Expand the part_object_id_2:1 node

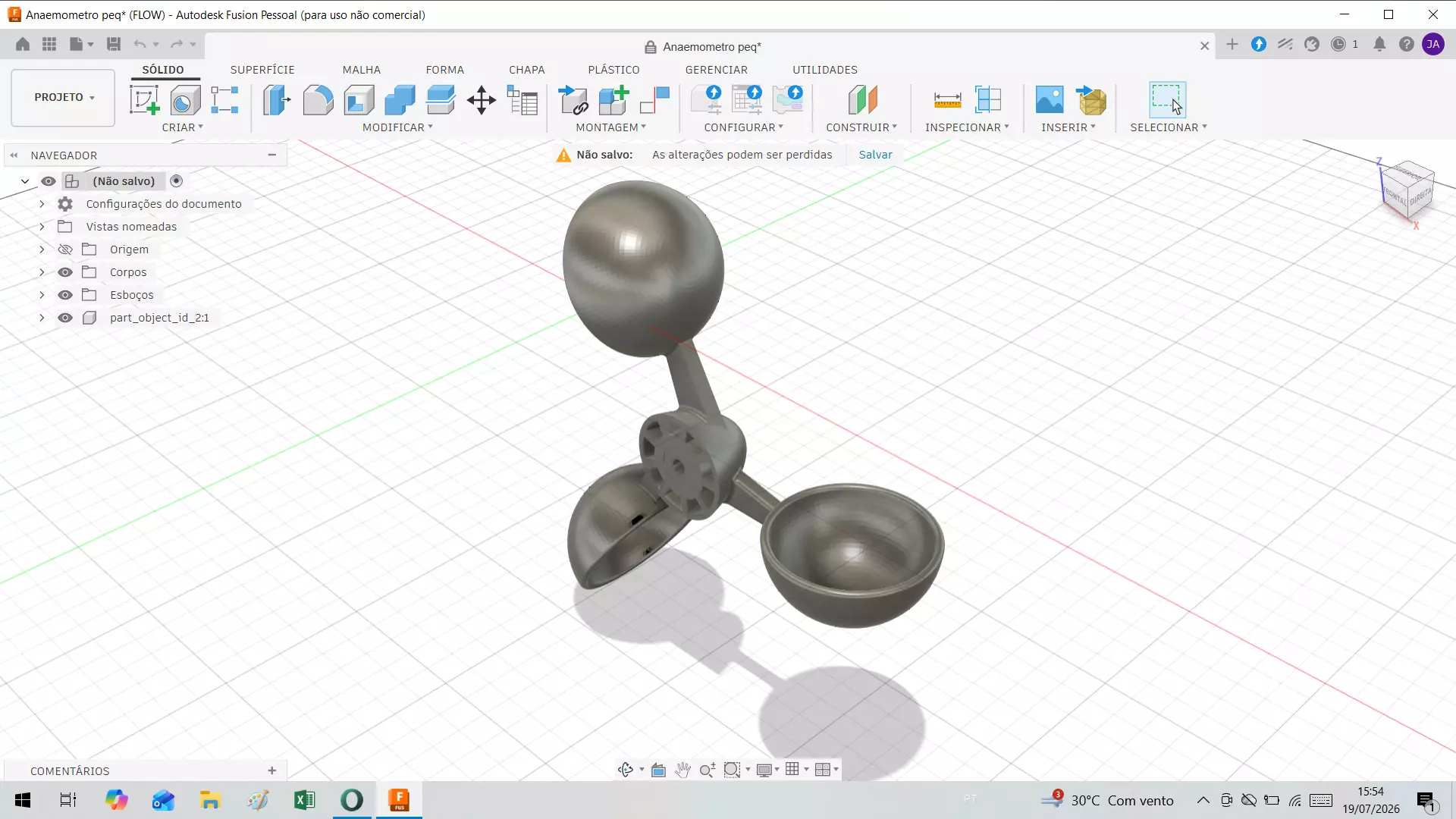pyautogui.click(x=42, y=318)
